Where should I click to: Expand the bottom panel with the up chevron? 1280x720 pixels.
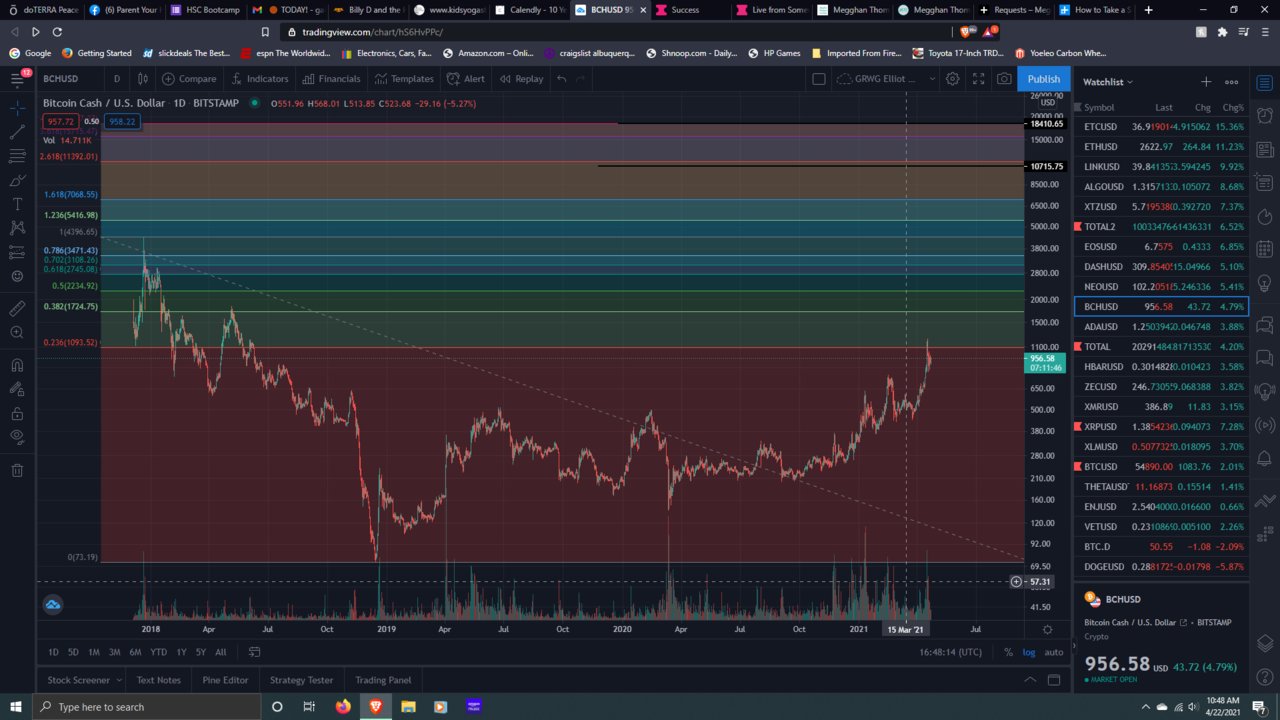coord(1030,680)
